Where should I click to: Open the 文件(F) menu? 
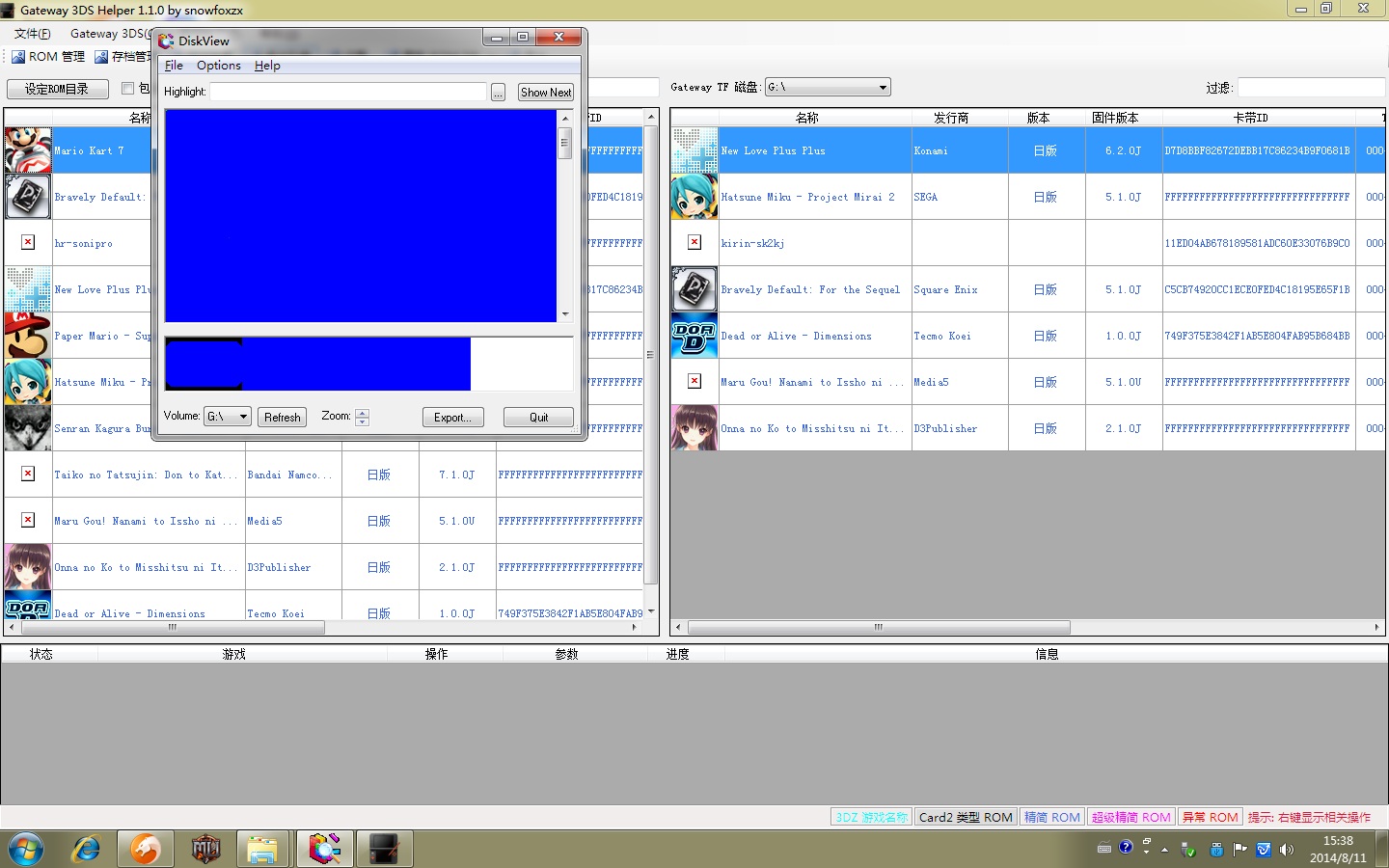pyautogui.click(x=33, y=34)
